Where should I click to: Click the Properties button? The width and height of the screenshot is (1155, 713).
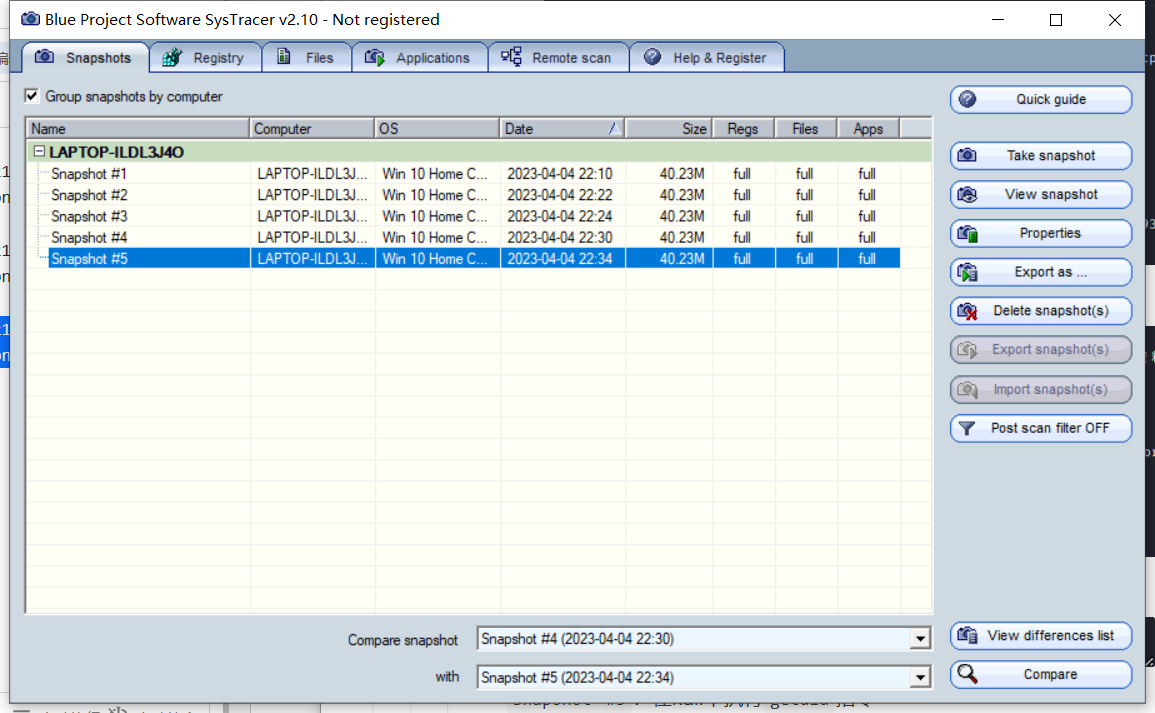tap(1041, 233)
